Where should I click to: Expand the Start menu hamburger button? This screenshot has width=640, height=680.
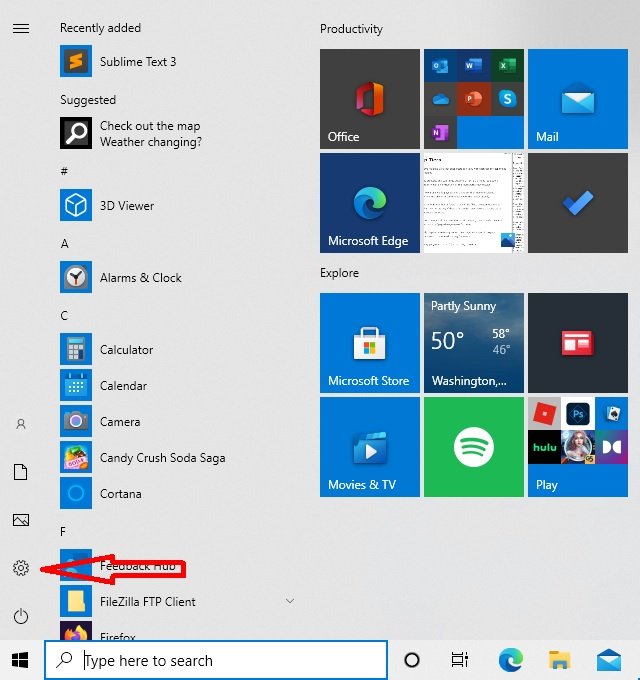pos(21,29)
